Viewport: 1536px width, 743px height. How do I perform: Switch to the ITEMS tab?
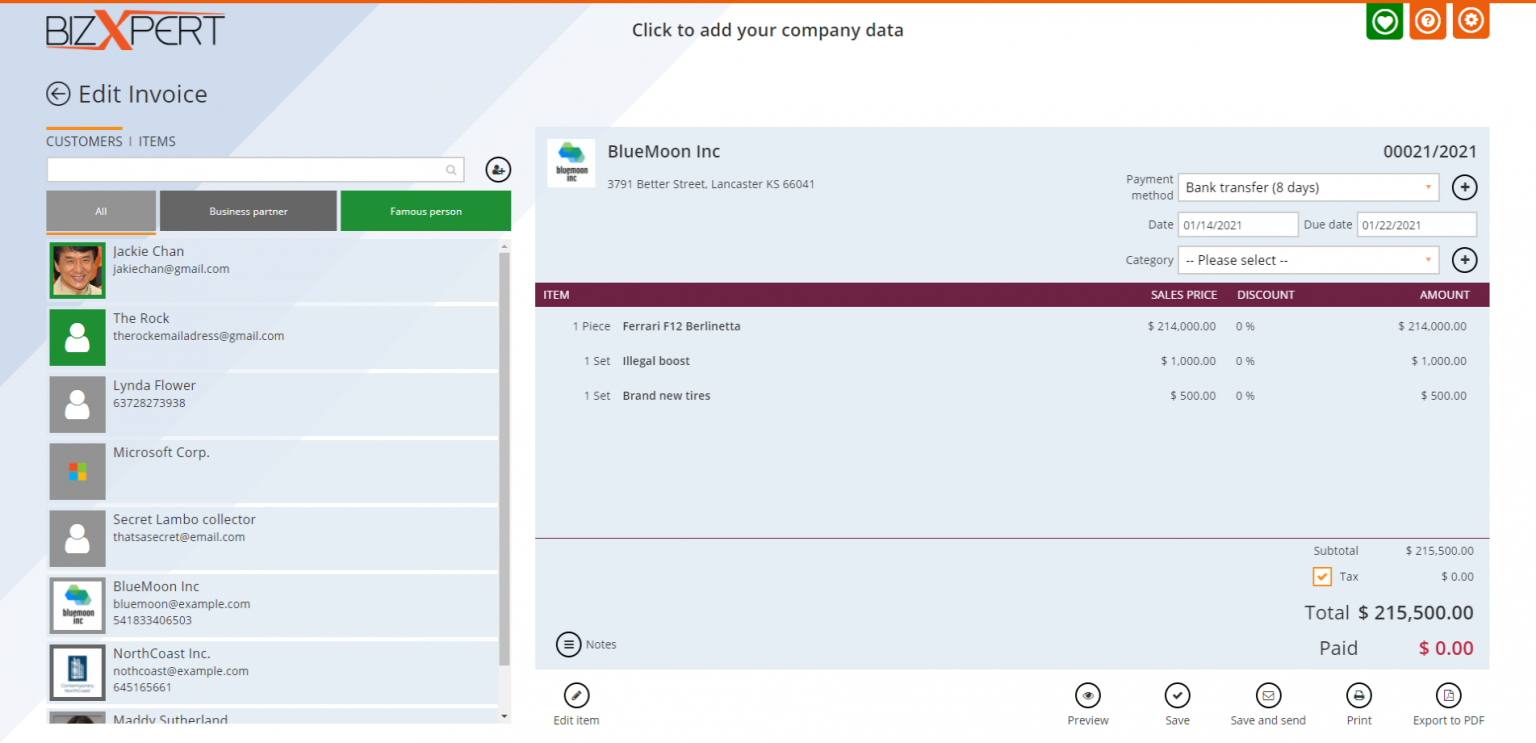(157, 141)
